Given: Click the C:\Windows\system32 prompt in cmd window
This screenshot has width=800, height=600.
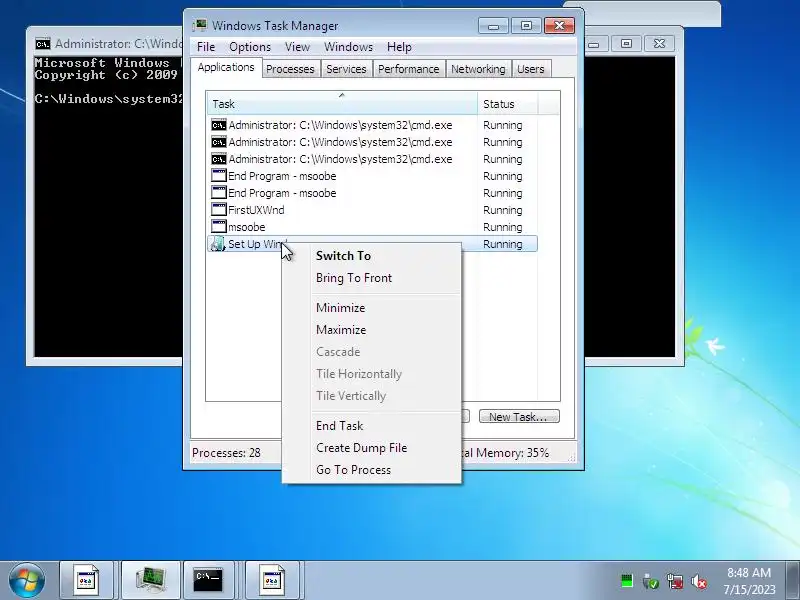Looking at the screenshot, I should click(108, 99).
